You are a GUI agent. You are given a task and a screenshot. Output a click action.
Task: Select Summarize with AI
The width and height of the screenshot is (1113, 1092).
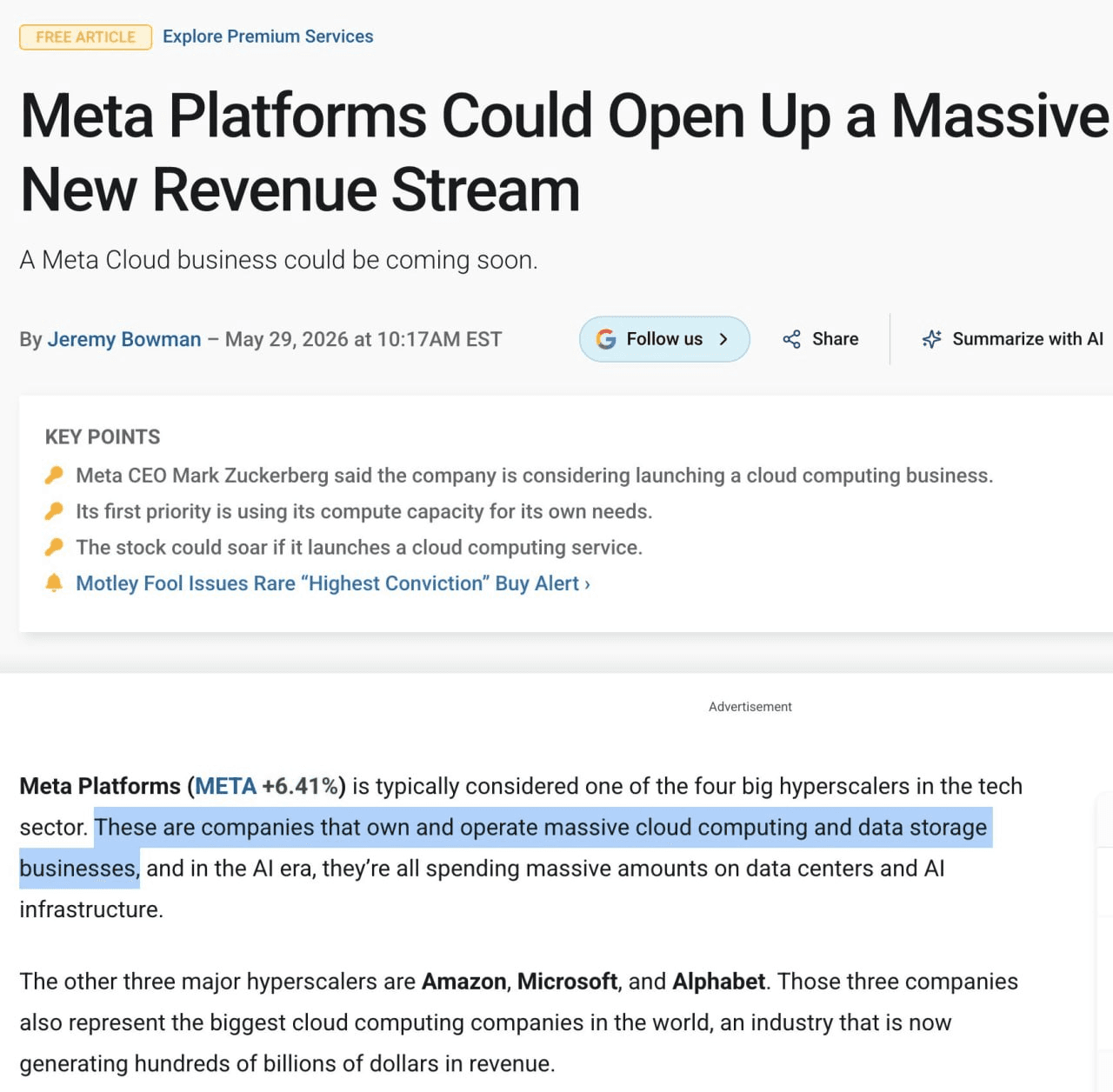tap(1012, 339)
